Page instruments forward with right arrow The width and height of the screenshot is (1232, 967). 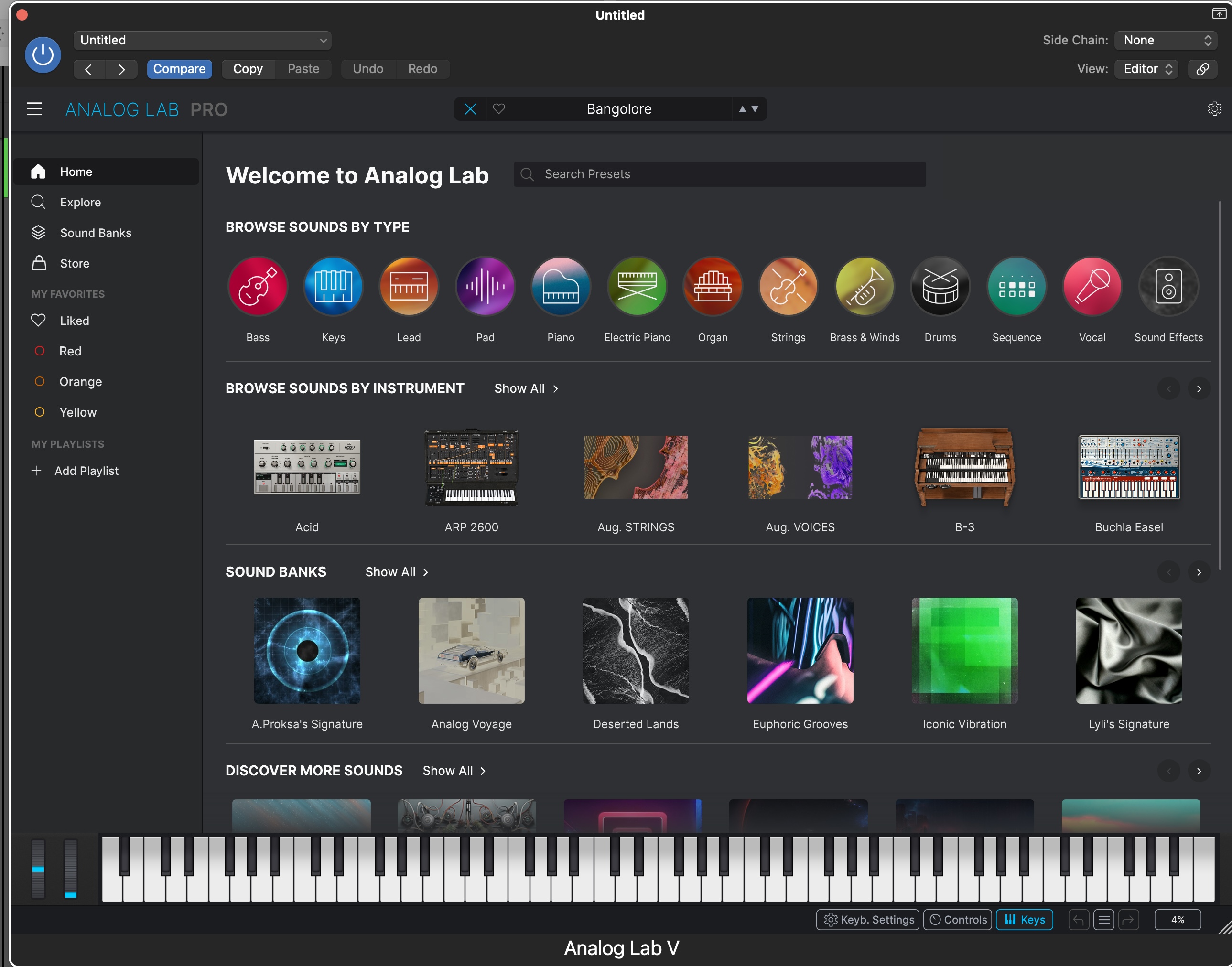[x=1199, y=389]
